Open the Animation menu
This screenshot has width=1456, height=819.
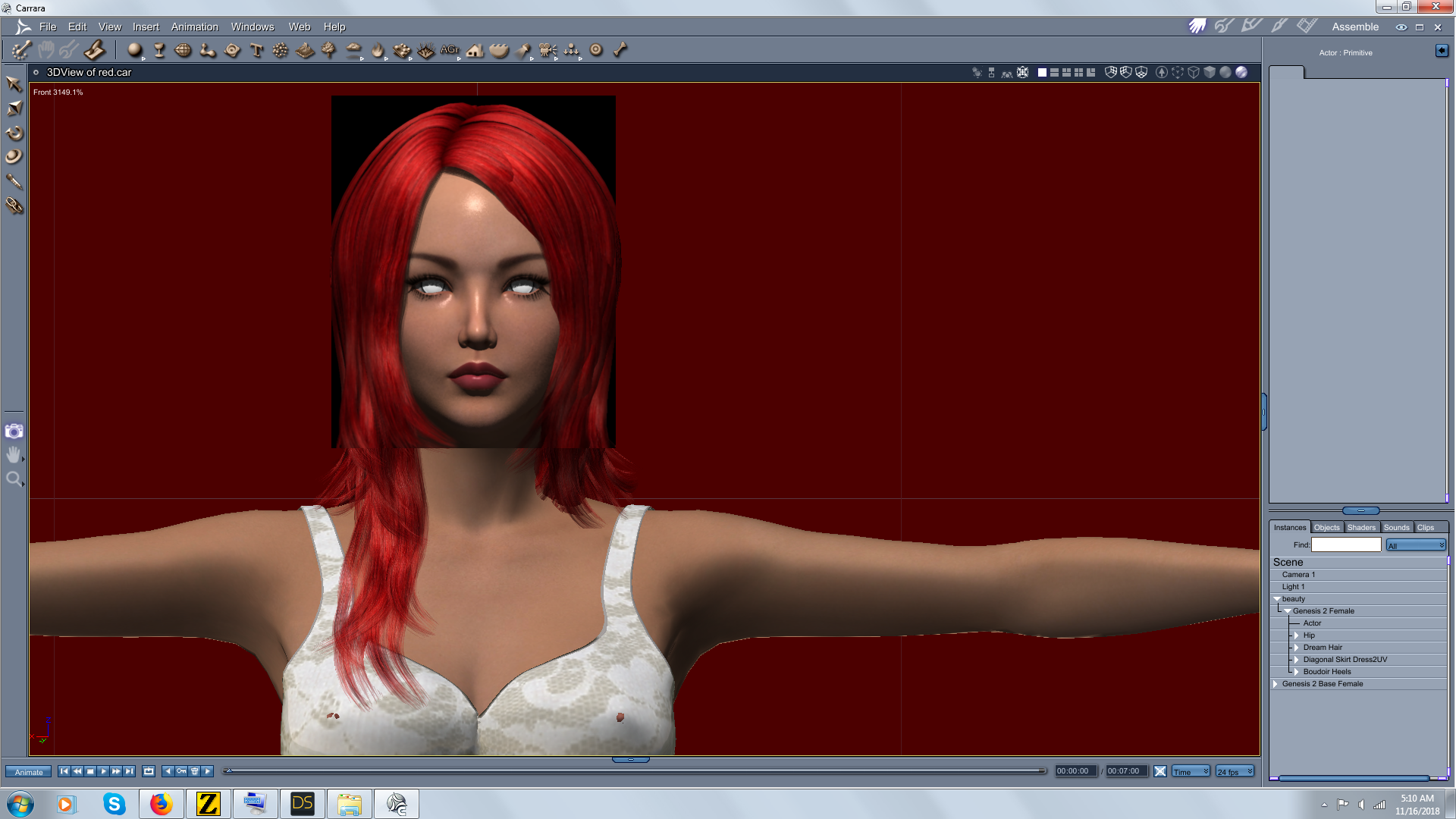coord(194,27)
